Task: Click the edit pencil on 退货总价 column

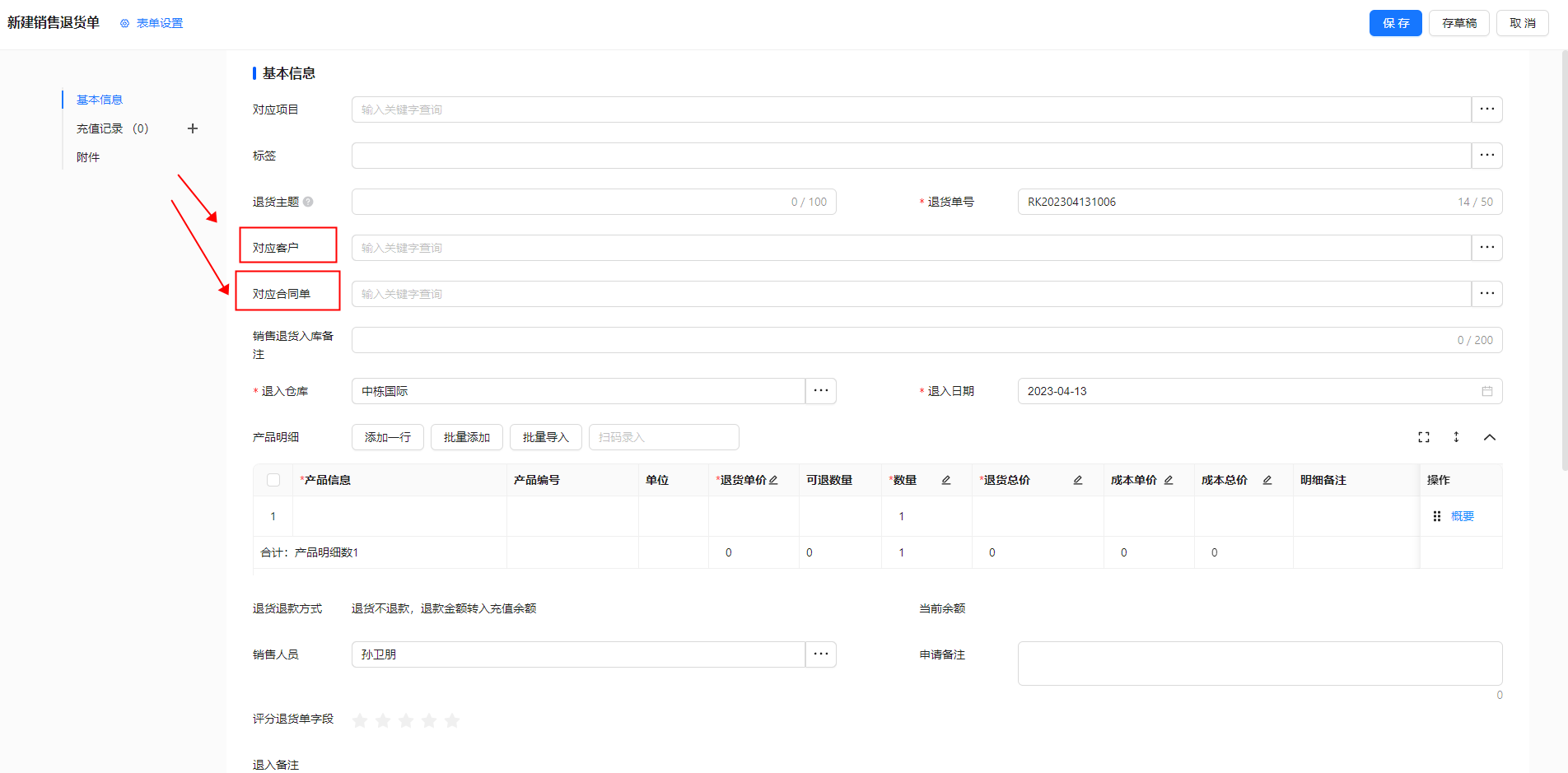Action: (1078, 480)
